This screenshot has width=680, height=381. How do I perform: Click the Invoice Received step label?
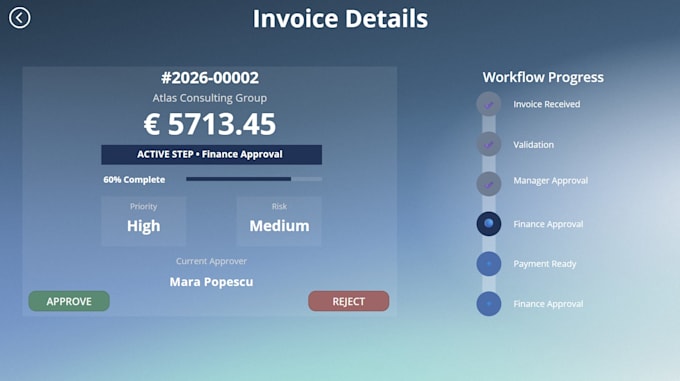[x=546, y=104]
